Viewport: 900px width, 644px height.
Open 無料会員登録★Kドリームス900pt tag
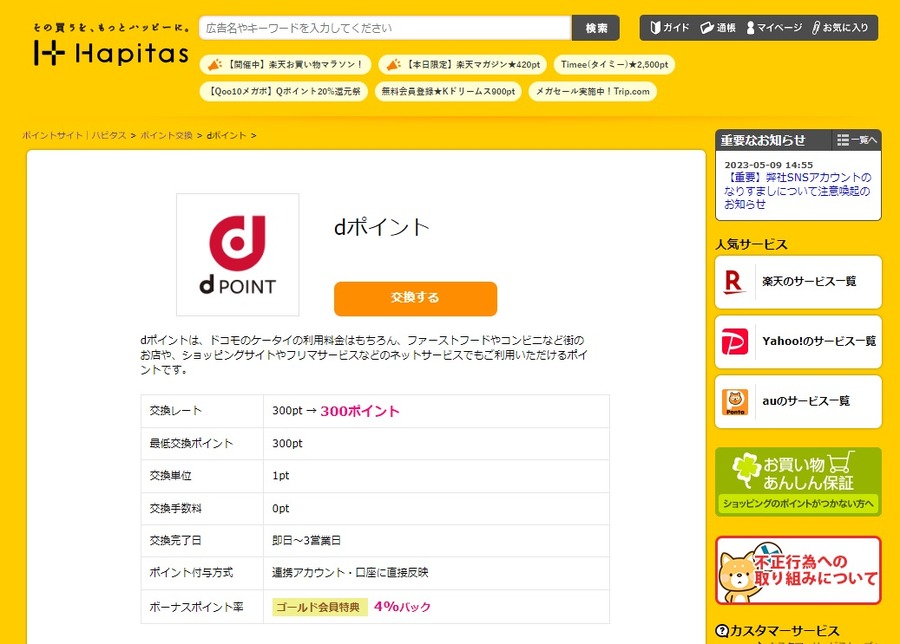(x=448, y=91)
